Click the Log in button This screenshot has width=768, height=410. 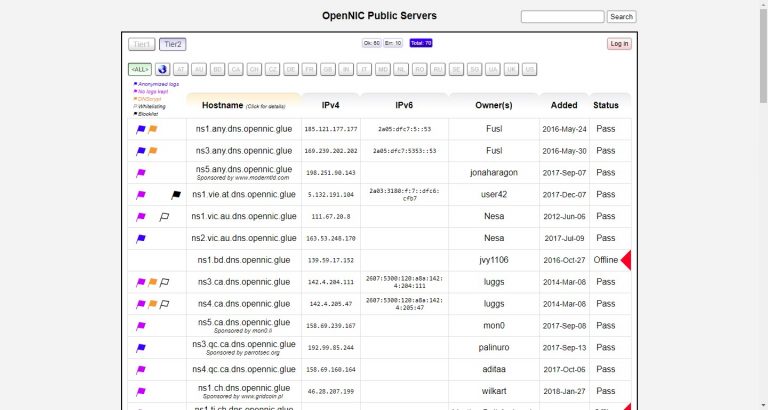619,44
